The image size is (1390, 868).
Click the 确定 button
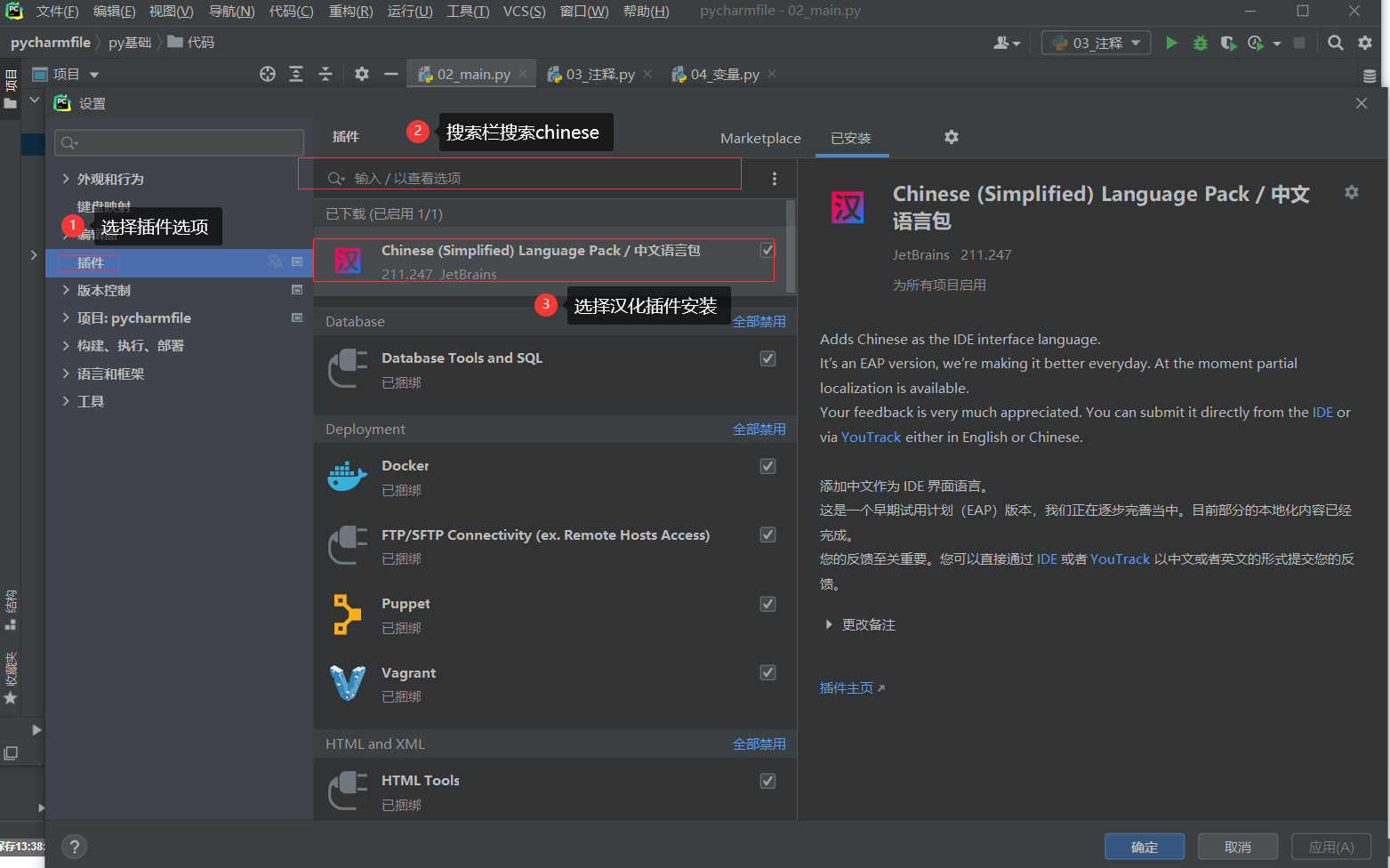coord(1145,847)
